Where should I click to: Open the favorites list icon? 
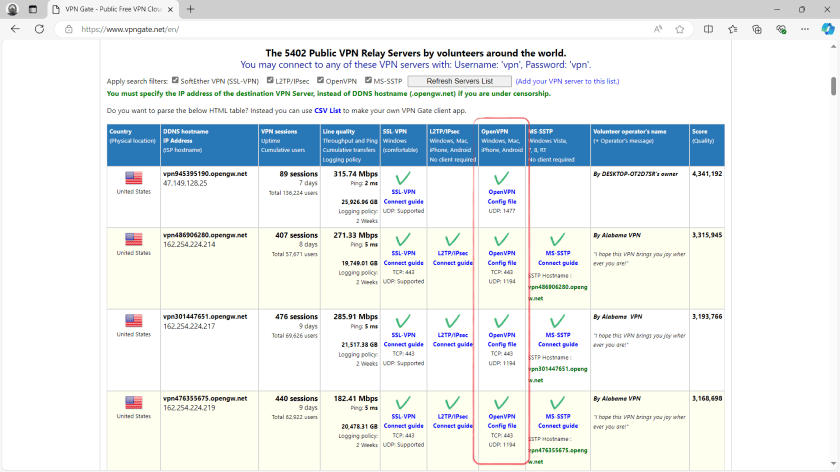[732, 29]
